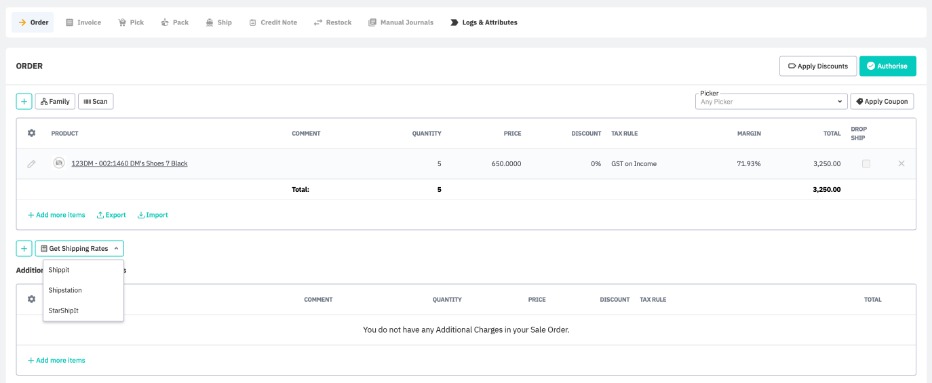The width and height of the screenshot is (932, 383).
Task: Click the Authorise button
Action: [x=887, y=66]
